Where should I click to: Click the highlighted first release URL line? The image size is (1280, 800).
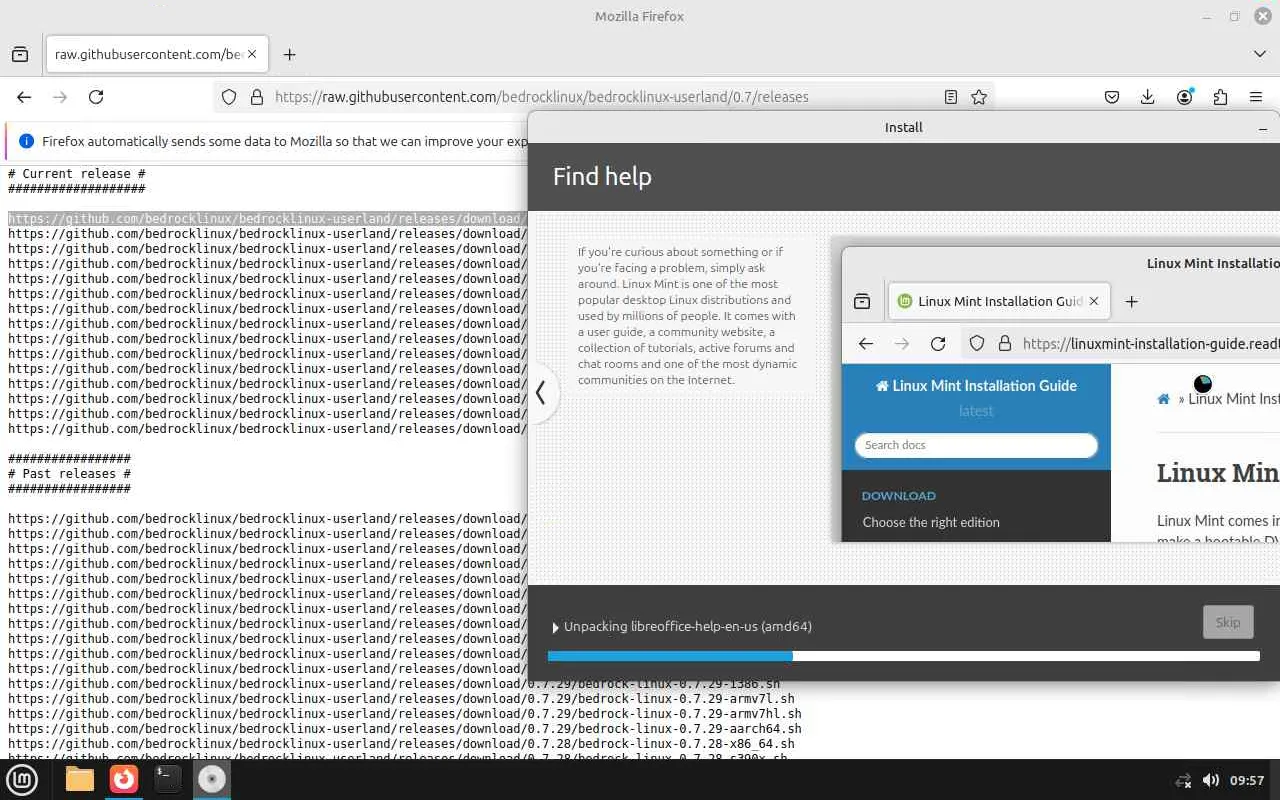[267, 218]
